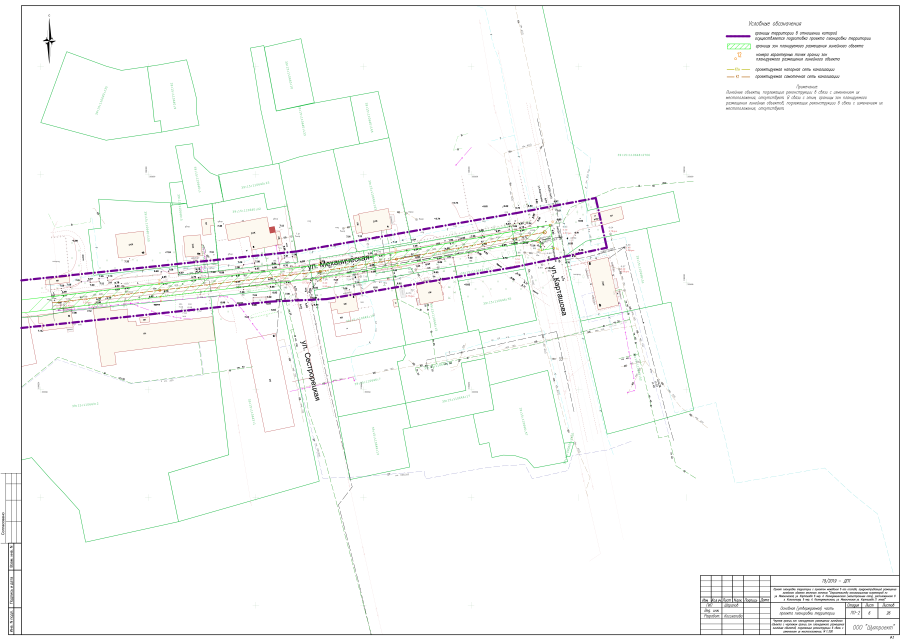Click the small red square building marker

click(x=271, y=231)
